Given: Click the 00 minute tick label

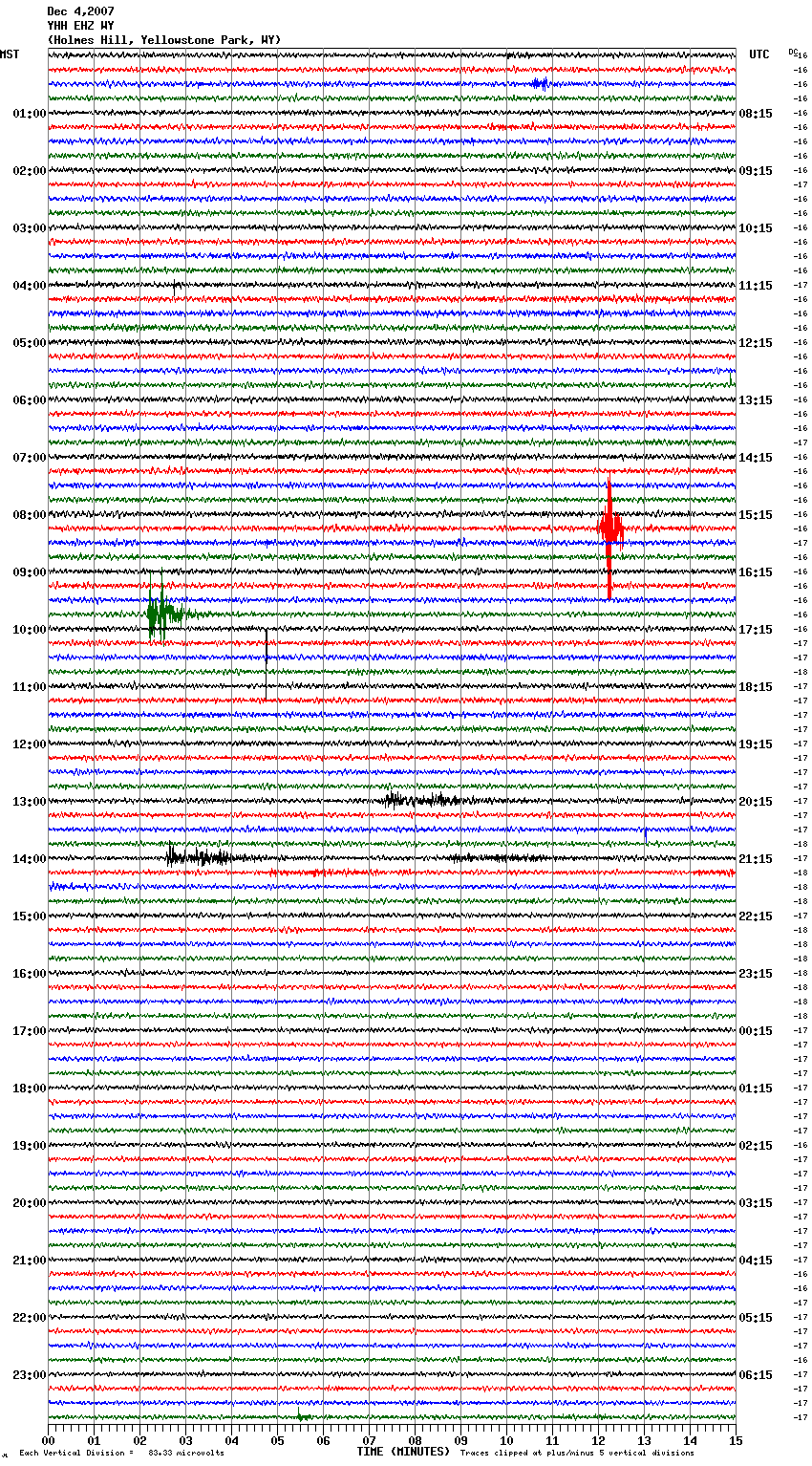Looking at the screenshot, I should coord(48,1440).
